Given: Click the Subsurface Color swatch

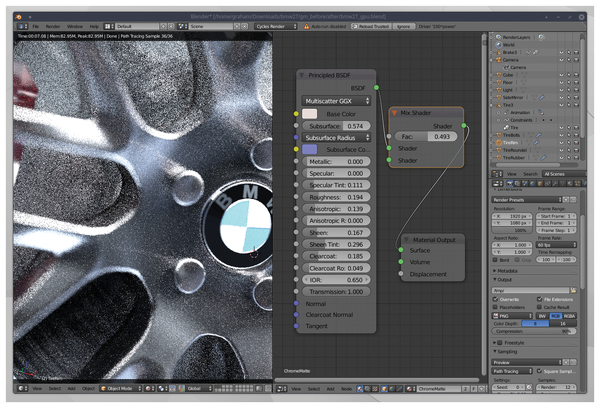Looking at the screenshot, I should coord(310,149).
